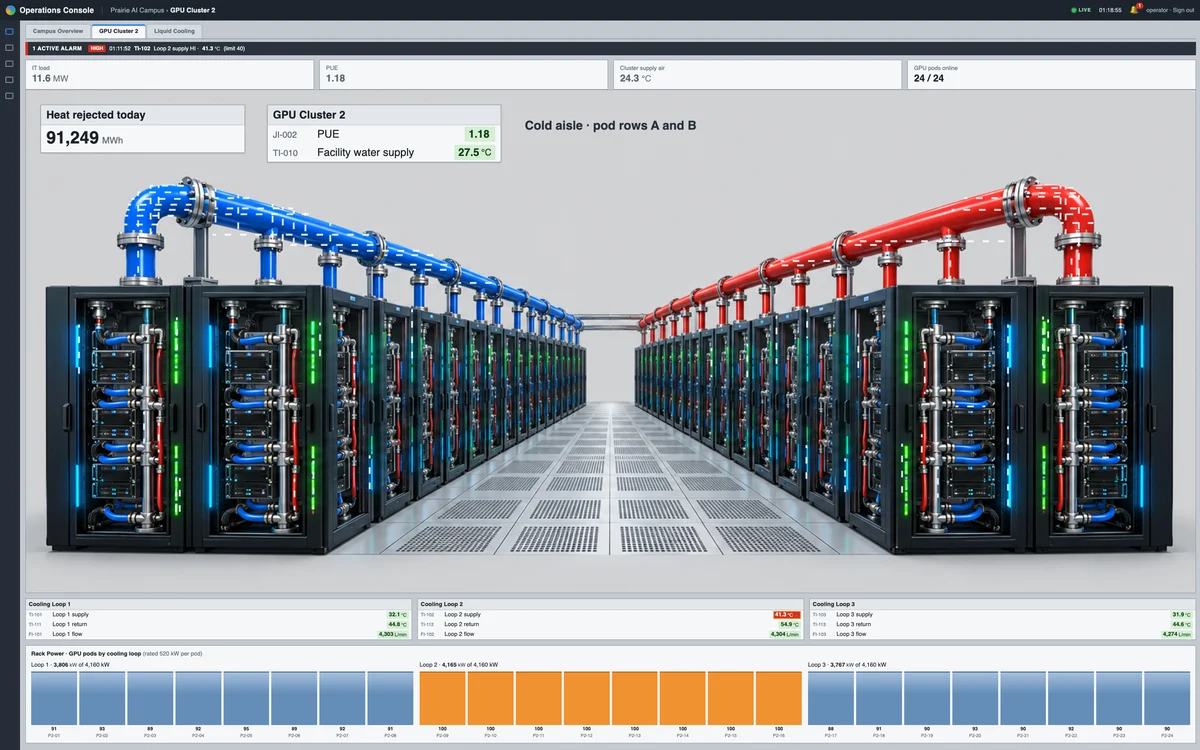Image resolution: width=1200 pixels, height=750 pixels.
Task: Click the Cooling Loop 3 panel header
Action: [1002, 604]
